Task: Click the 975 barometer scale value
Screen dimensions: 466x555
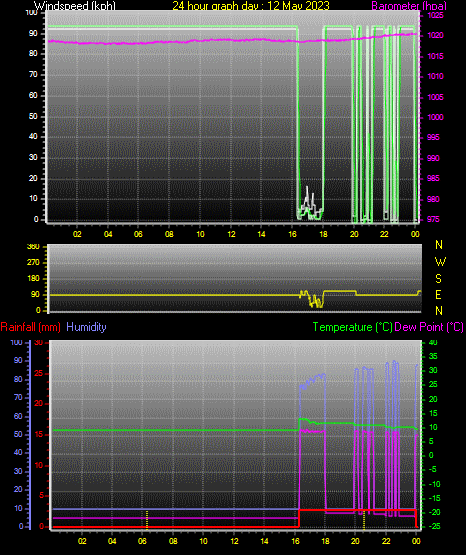Action: [433, 219]
